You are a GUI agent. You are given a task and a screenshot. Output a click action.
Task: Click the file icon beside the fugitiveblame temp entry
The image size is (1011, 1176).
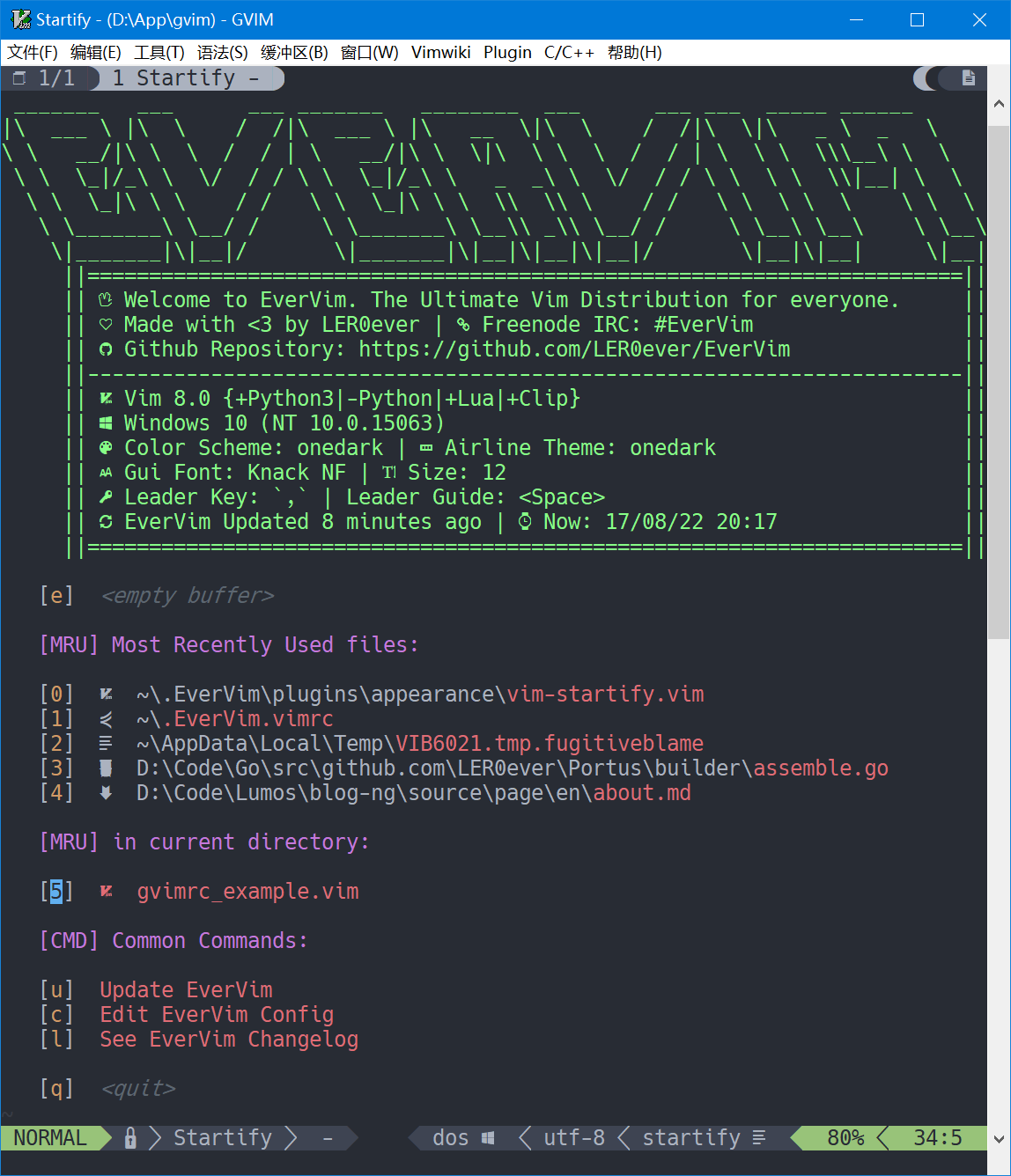click(x=106, y=743)
